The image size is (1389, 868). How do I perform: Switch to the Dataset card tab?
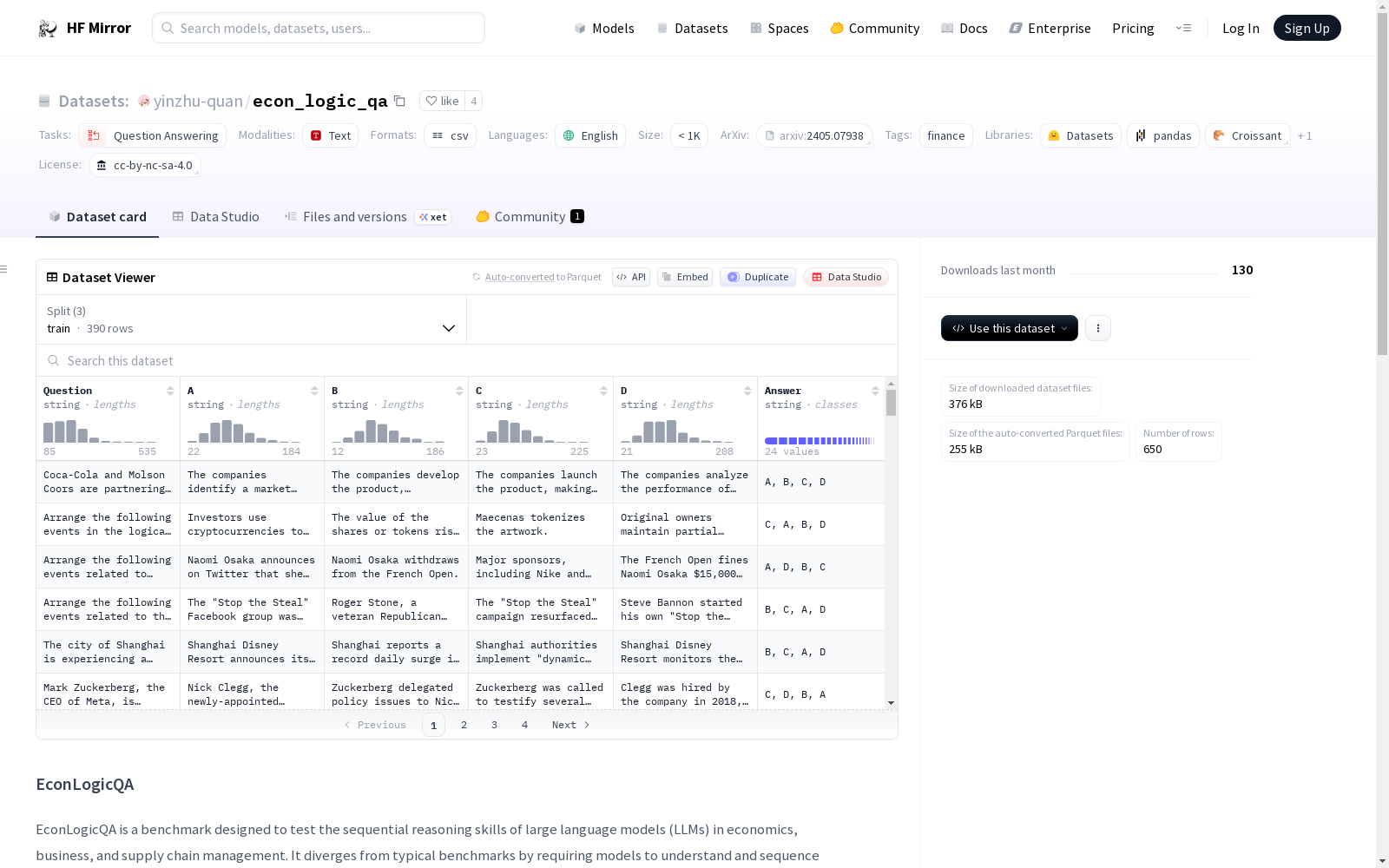(x=97, y=217)
